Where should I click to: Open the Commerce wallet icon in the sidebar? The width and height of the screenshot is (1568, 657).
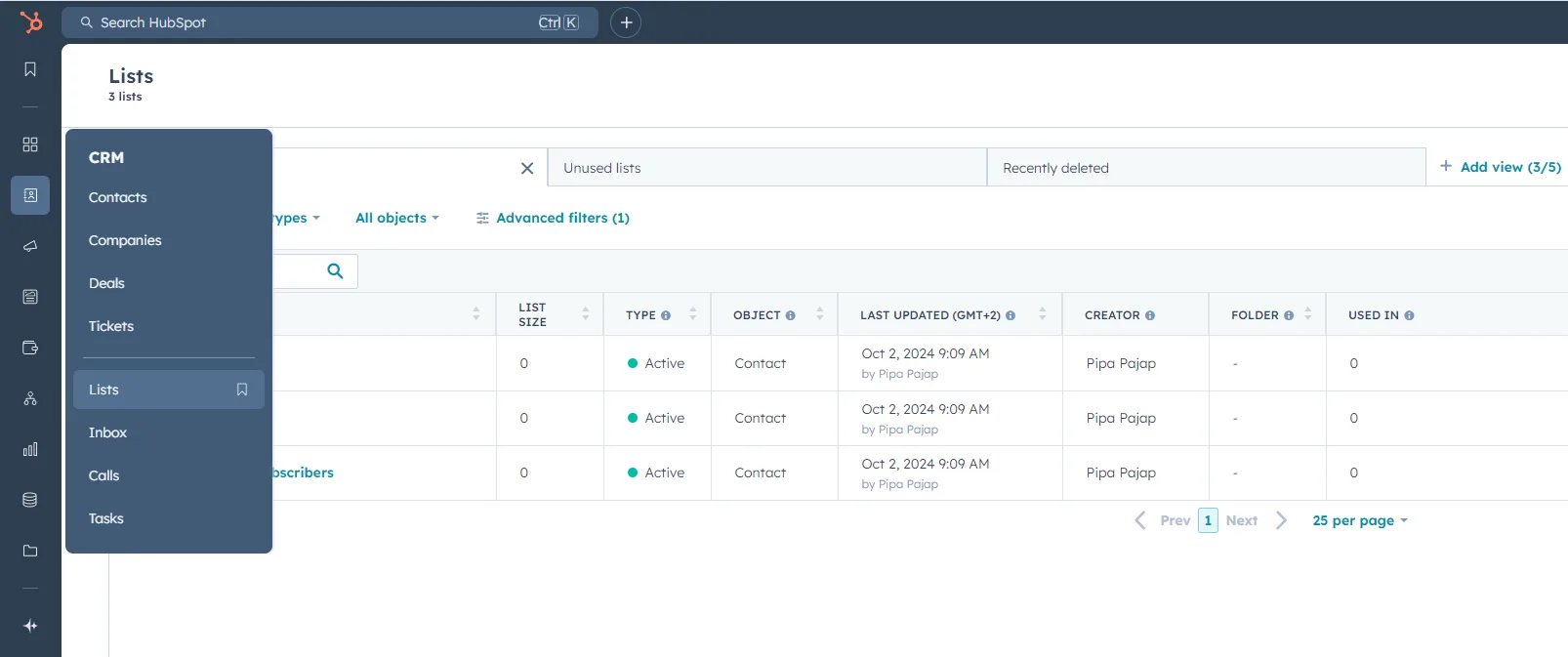tap(30, 348)
